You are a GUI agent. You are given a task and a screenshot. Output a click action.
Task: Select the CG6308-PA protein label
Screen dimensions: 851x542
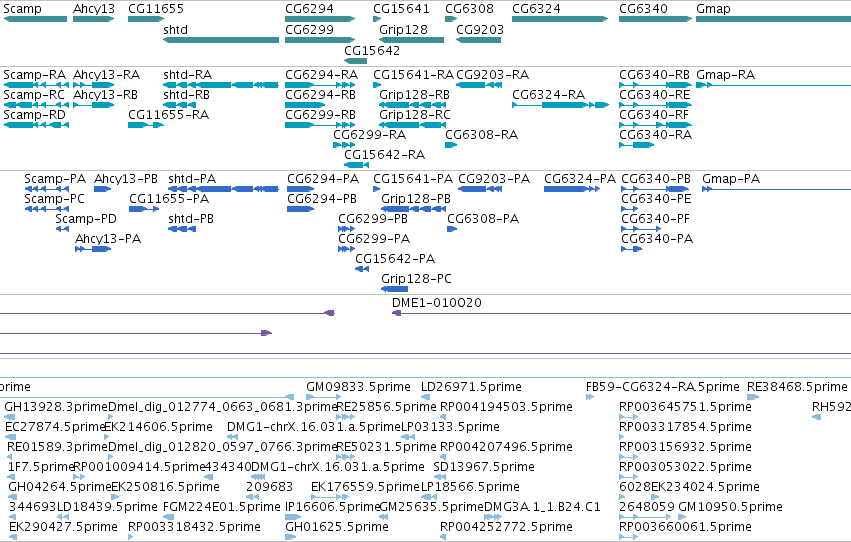coord(483,219)
